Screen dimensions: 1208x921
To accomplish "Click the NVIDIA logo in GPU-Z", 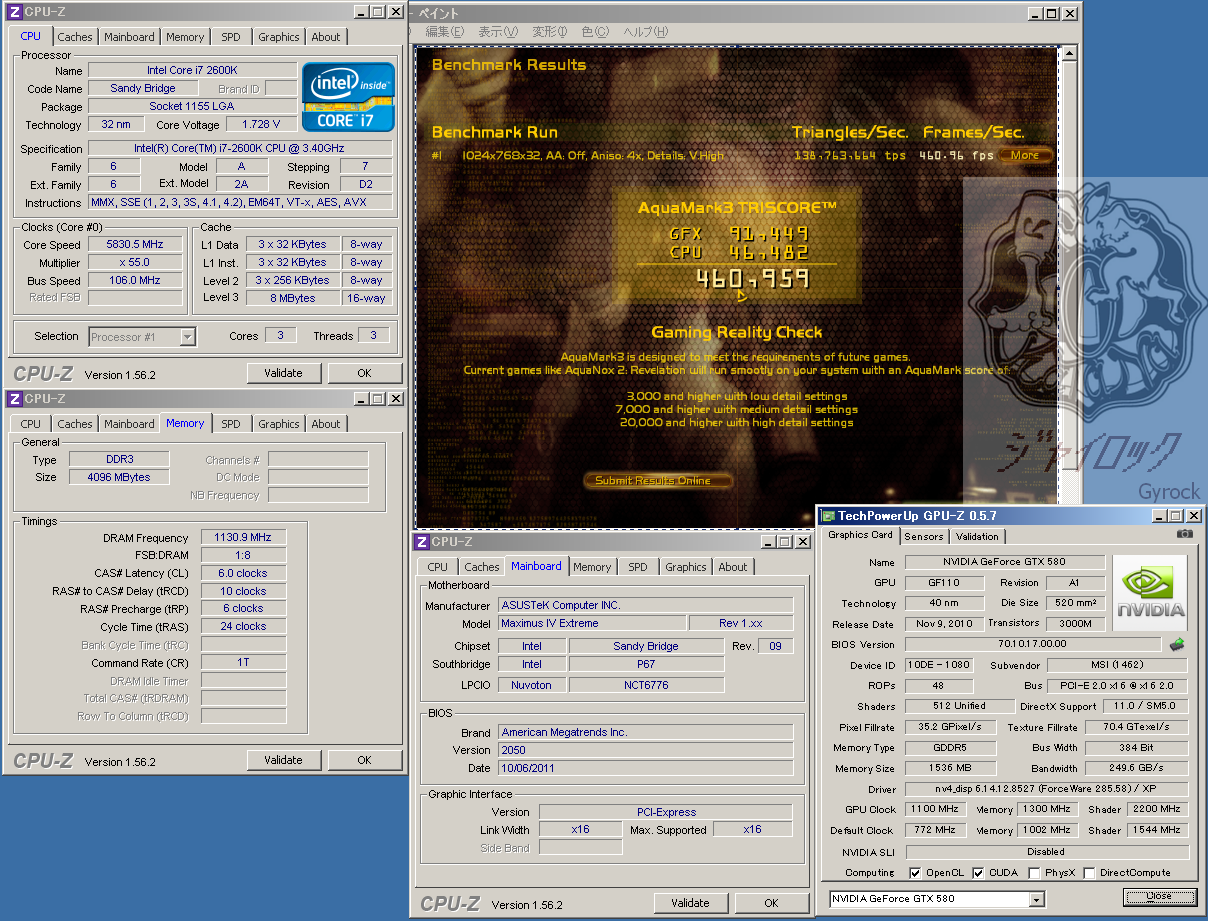I will (x=1150, y=593).
